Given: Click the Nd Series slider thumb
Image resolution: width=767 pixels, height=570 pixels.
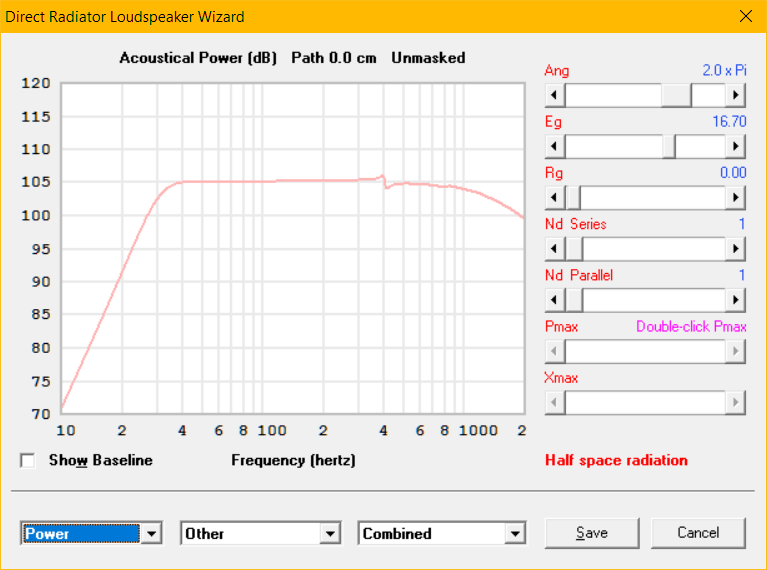Looking at the screenshot, I should click(574, 249).
